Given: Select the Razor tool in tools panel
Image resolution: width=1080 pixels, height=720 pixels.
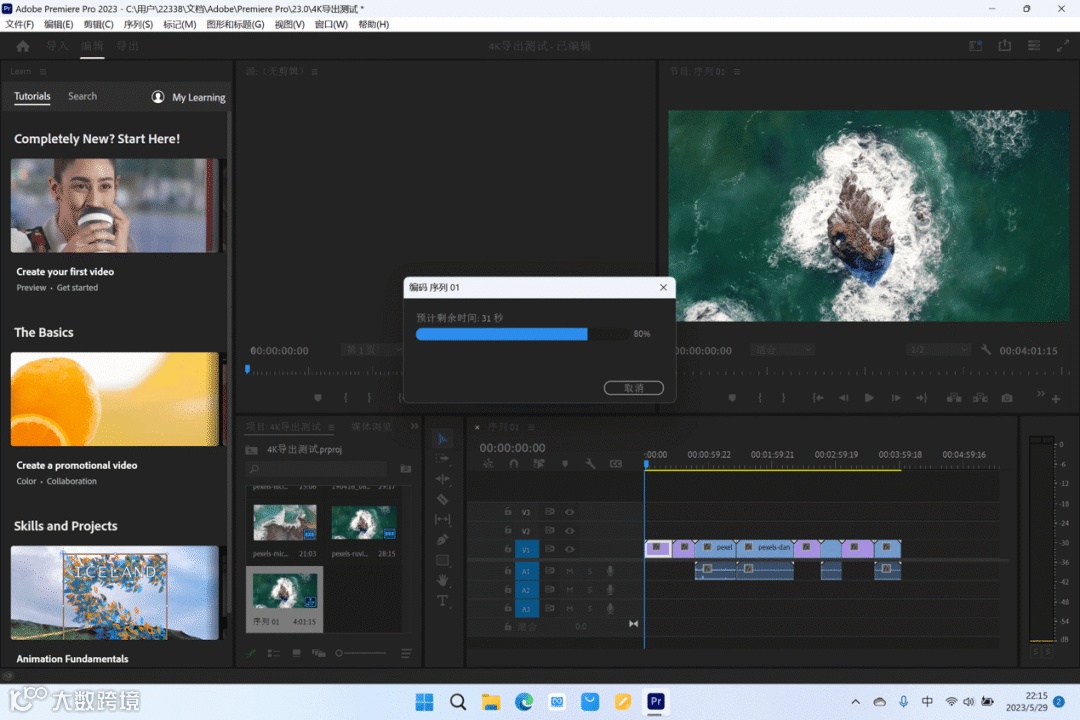Looking at the screenshot, I should click(x=443, y=499).
